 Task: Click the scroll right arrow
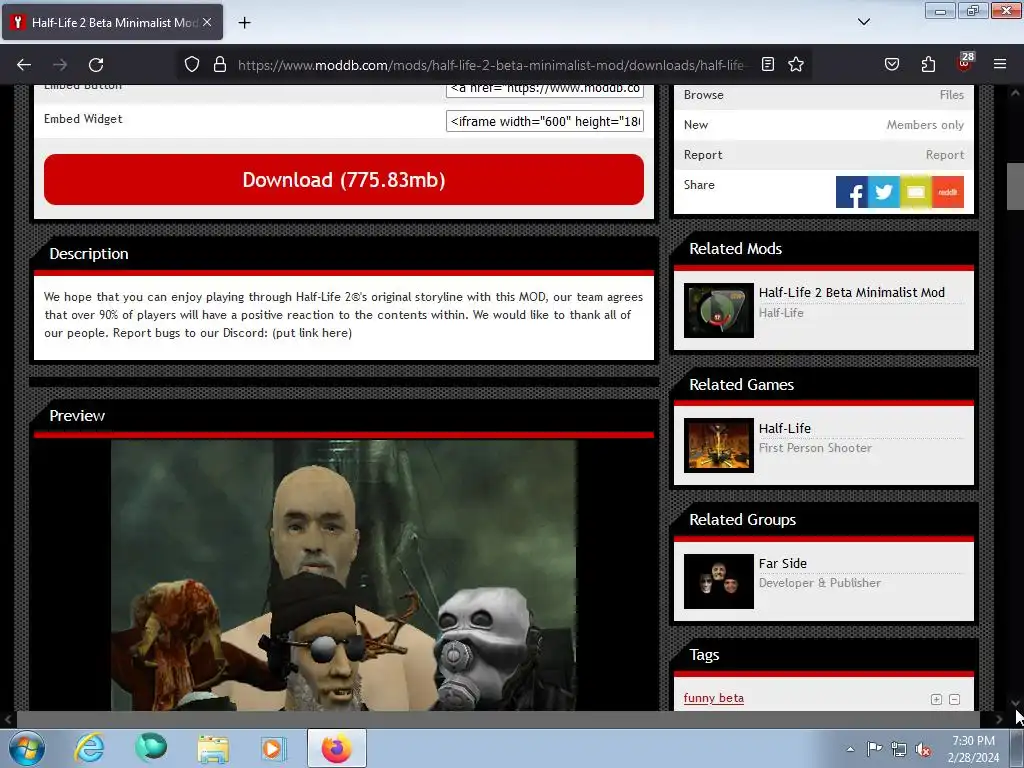[999, 719]
